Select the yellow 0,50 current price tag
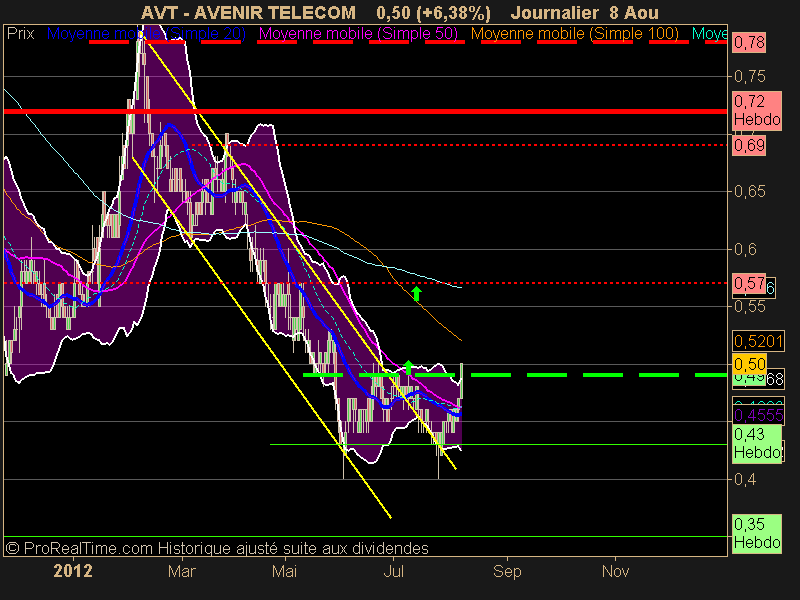This screenshot has height=600, width=800. point(749,364)
